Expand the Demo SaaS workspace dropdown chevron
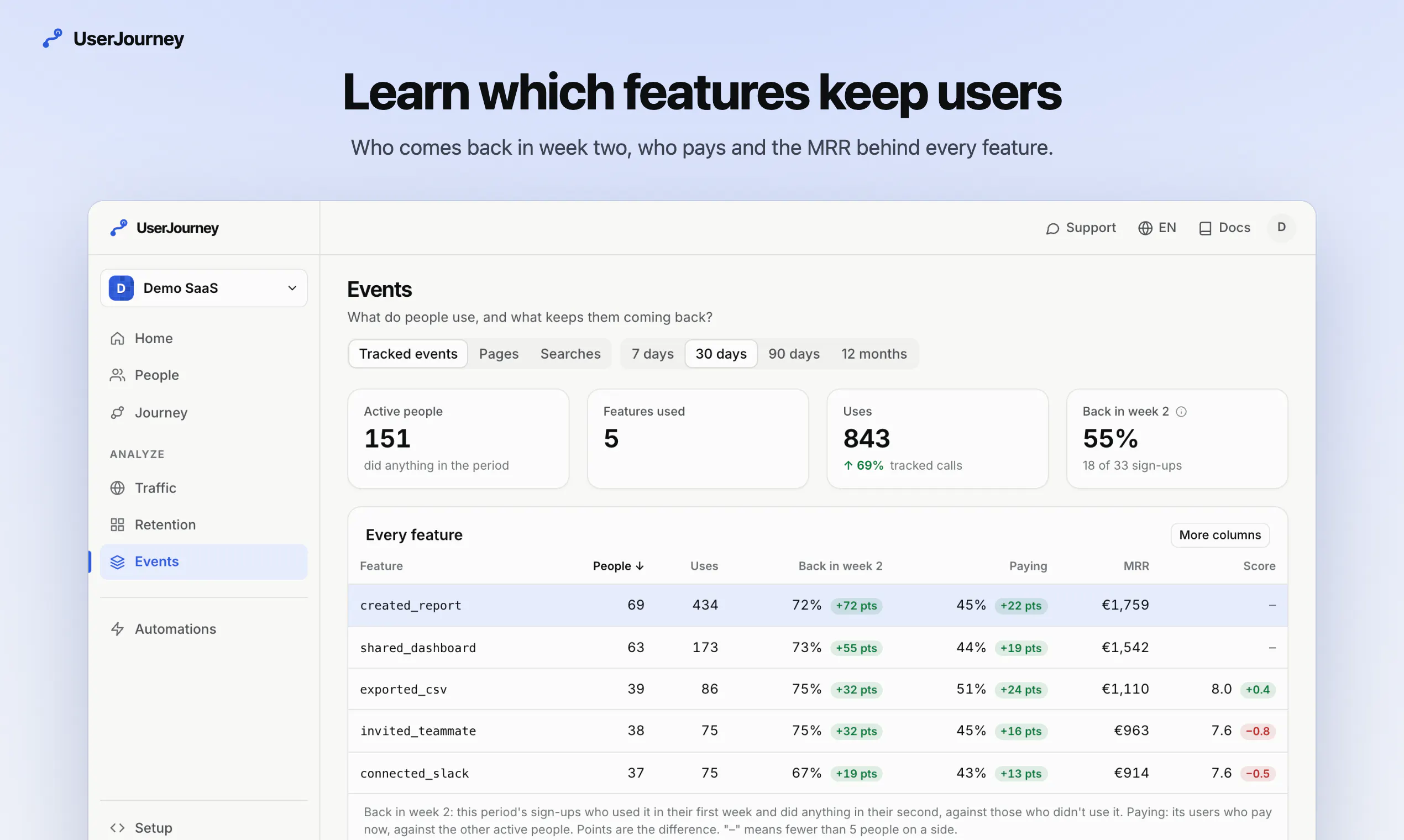 (292, 288)
